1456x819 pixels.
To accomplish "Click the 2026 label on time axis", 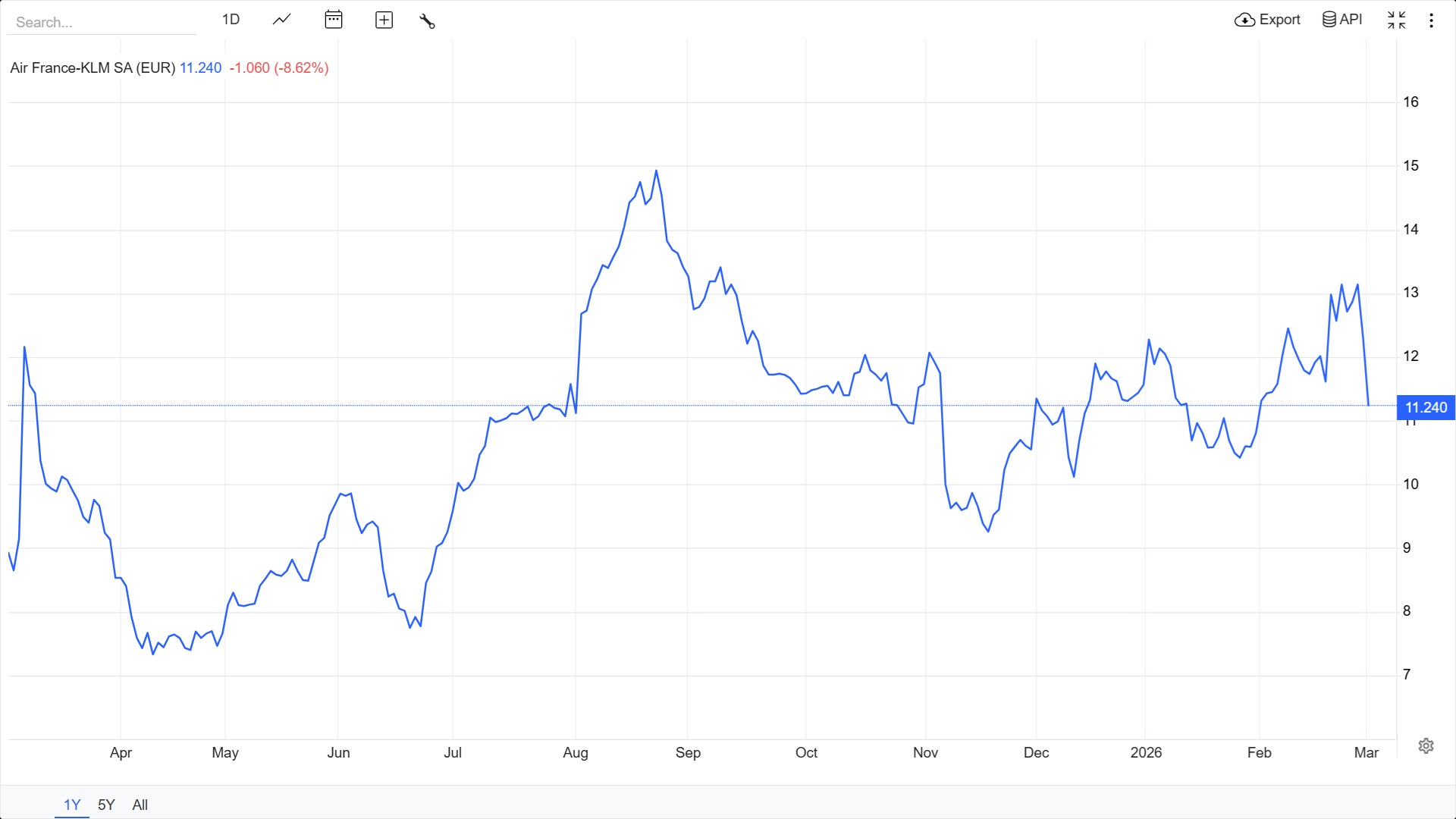I will (1146, 752).
